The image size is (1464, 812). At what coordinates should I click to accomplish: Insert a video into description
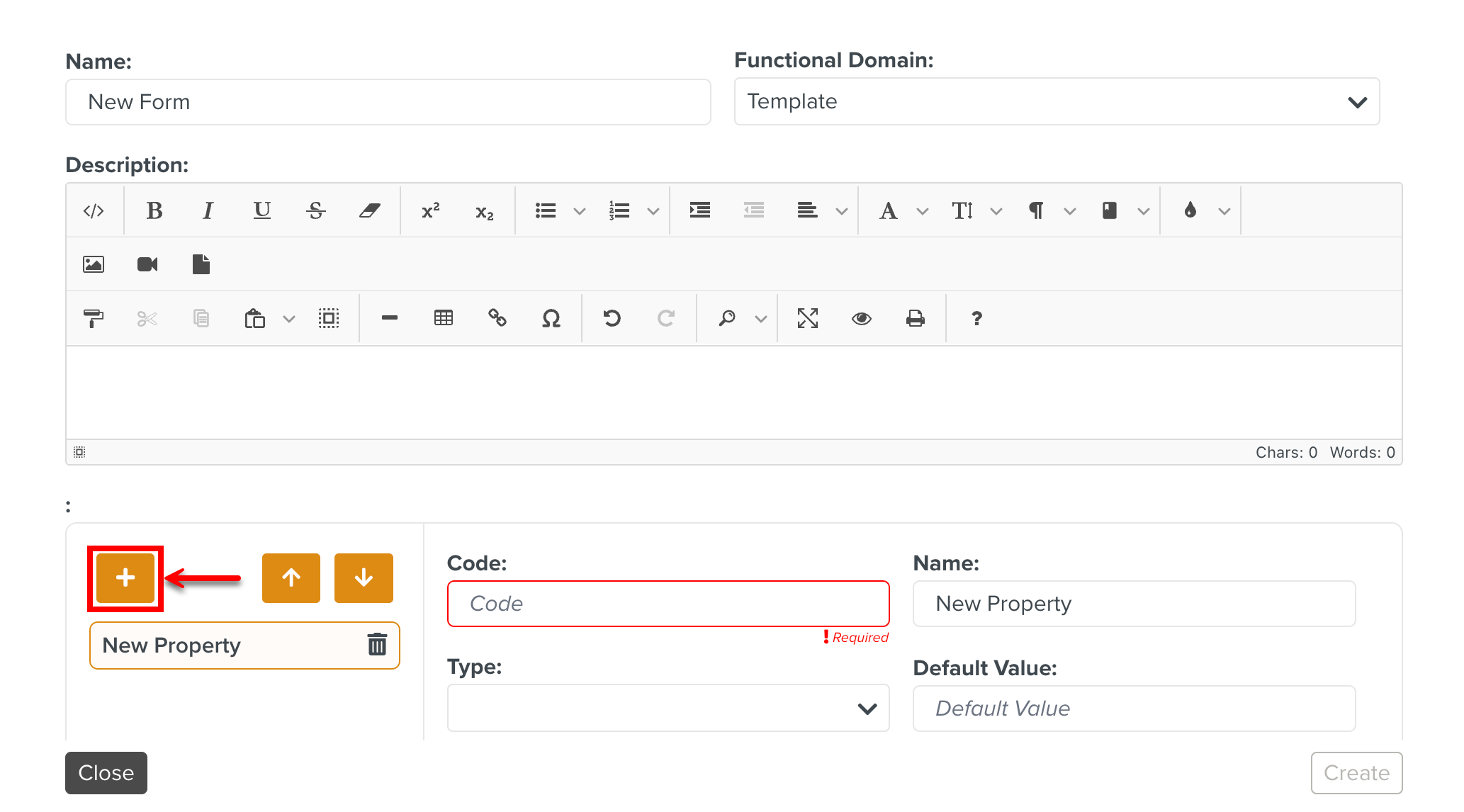coord(147,264)
